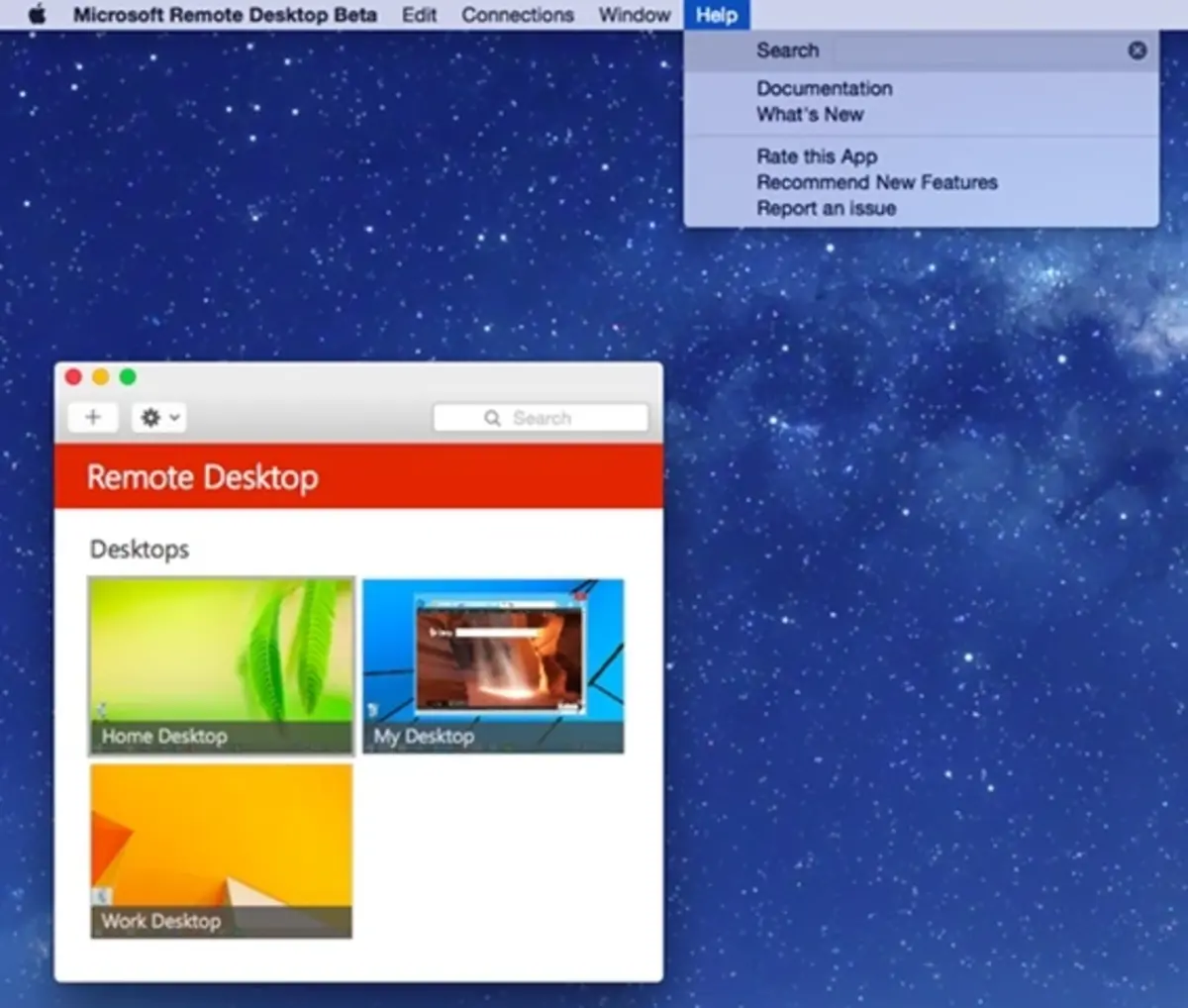Select Report an issue
This screenshot has width=1188, height=1008.
pos(826,208)
